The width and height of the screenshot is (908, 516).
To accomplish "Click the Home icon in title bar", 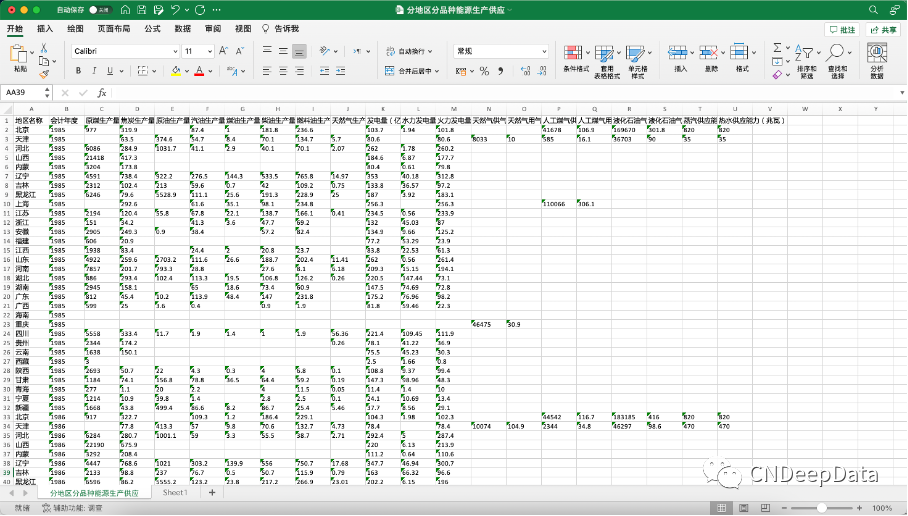I will pos(125,10).
